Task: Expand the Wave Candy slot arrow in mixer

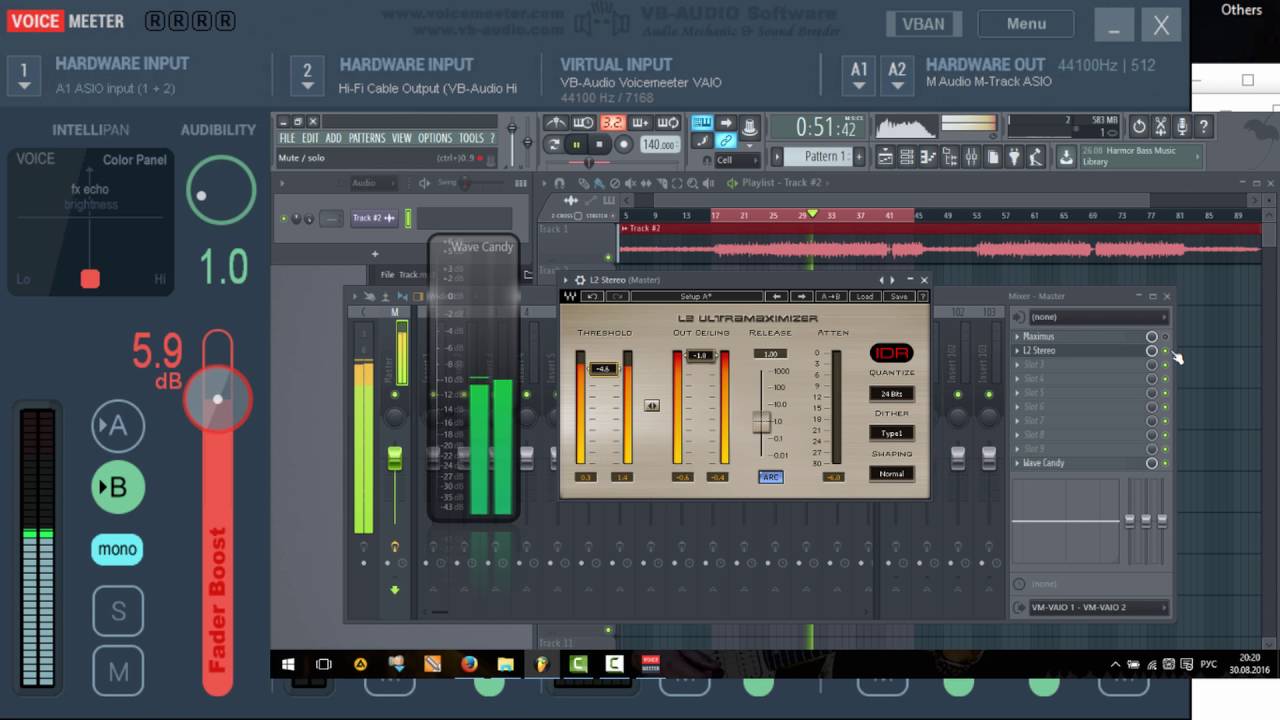Action: pos(1017,463)
